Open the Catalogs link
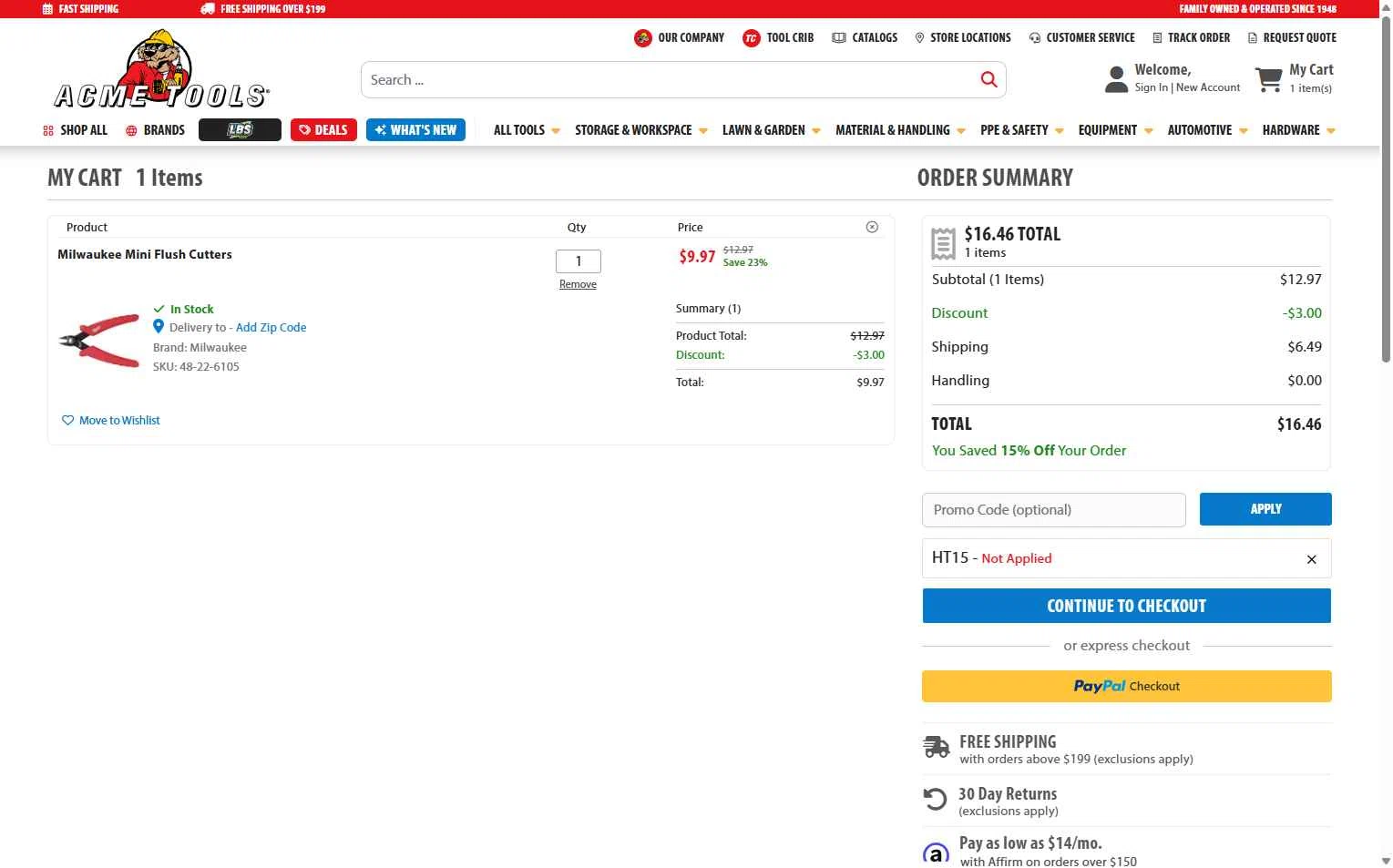This screenshot has width=1393, height=868. coord(875,38)
